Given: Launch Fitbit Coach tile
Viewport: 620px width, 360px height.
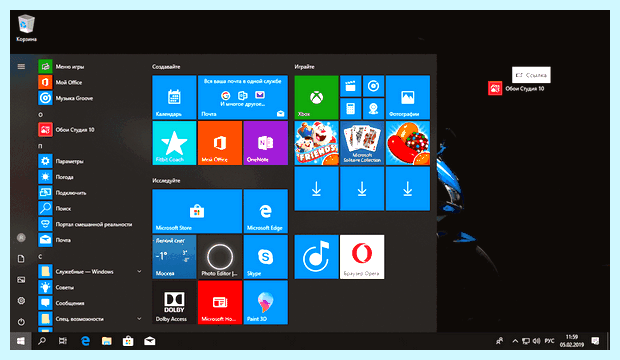Looking at the screenshot, I should [x=174, y=143].
